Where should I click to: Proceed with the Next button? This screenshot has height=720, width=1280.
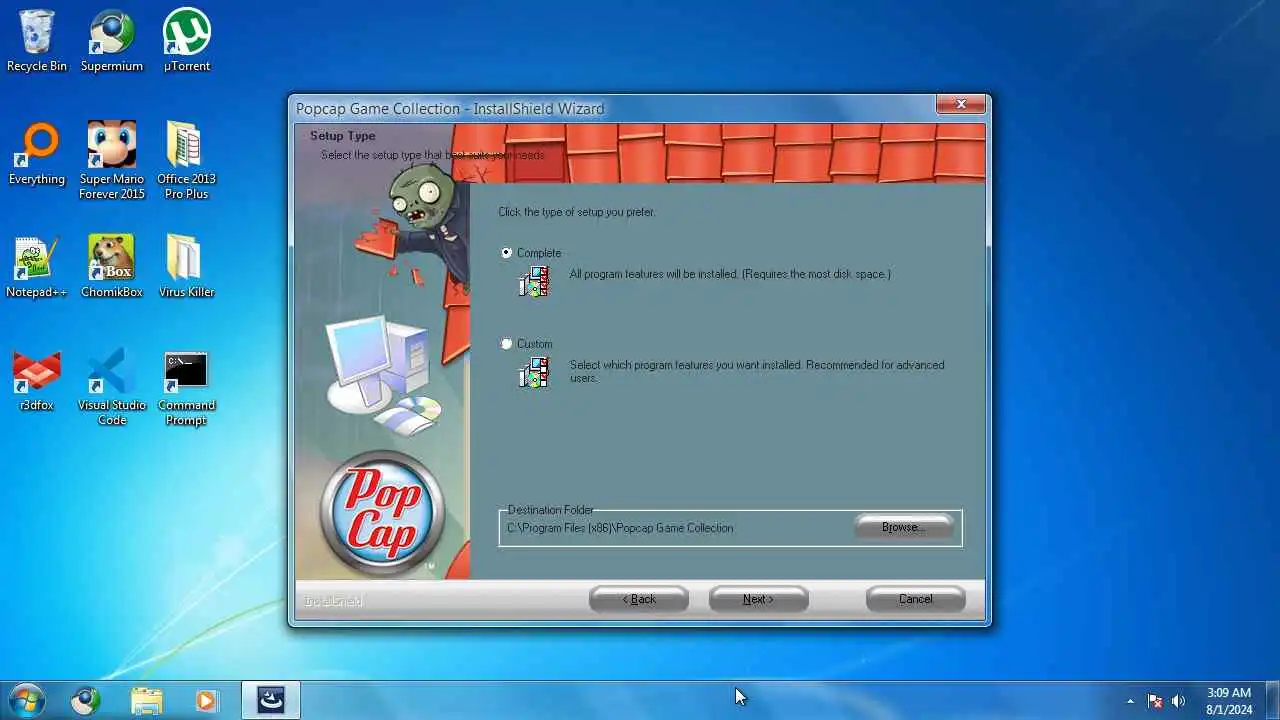point(758,599)
